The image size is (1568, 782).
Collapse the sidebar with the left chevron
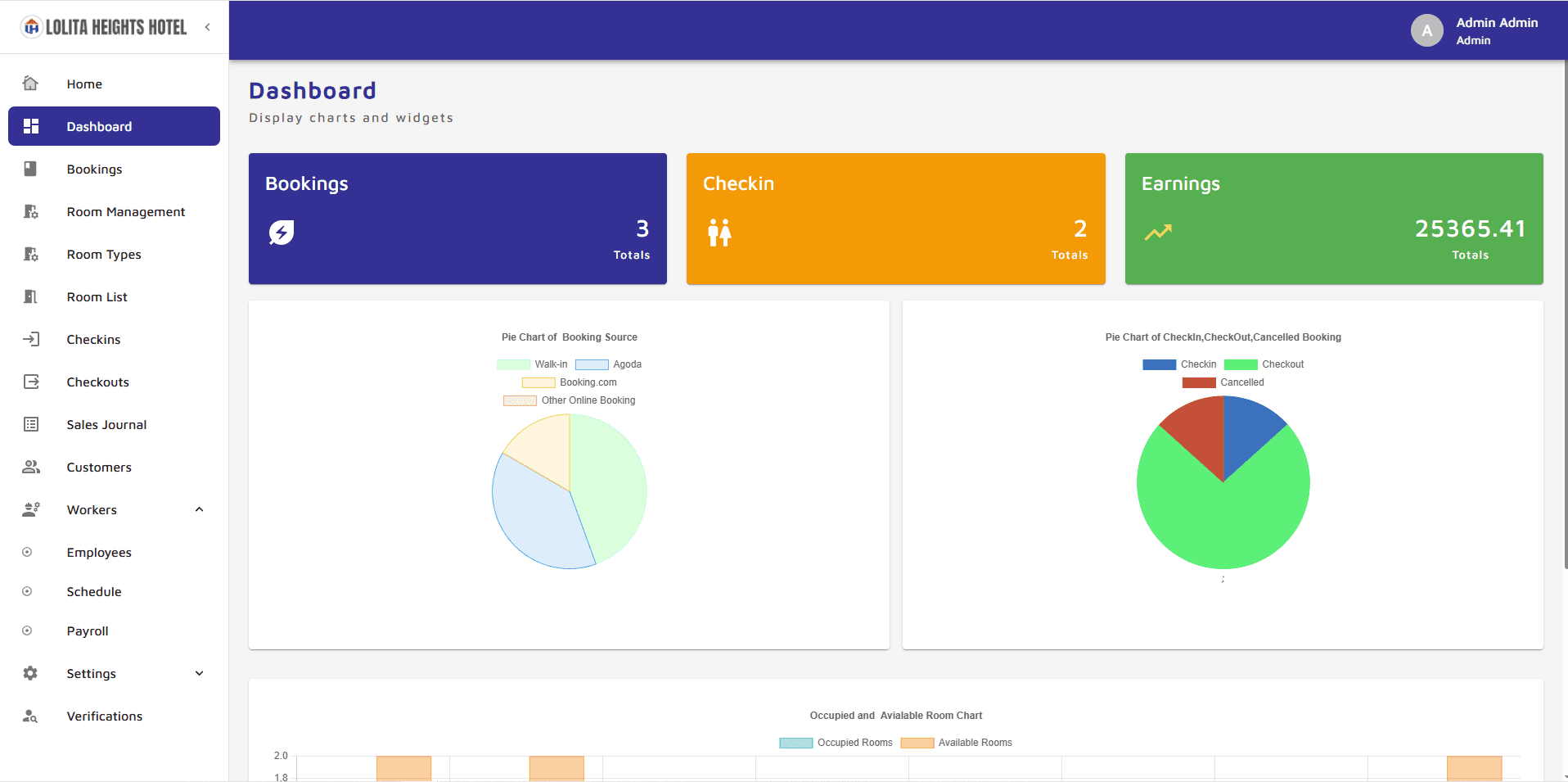(208, 27)
